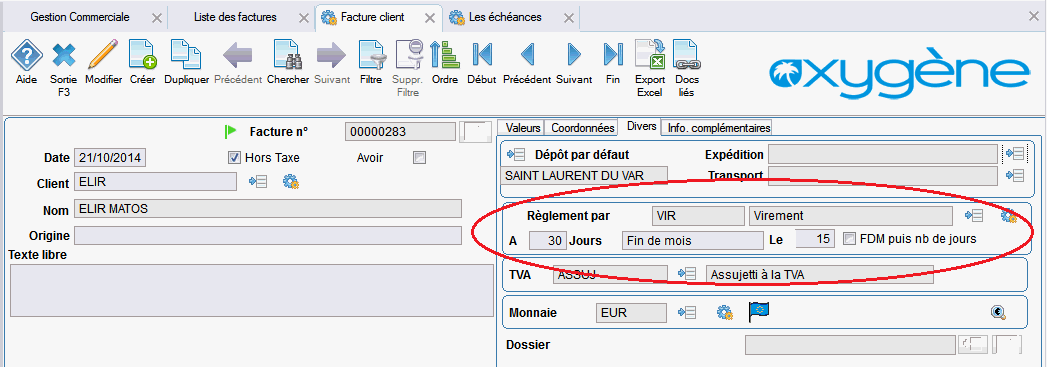Click the Dupliquer toolbar icon
This screenshot has width=1047, height=367.
point(186,54)
